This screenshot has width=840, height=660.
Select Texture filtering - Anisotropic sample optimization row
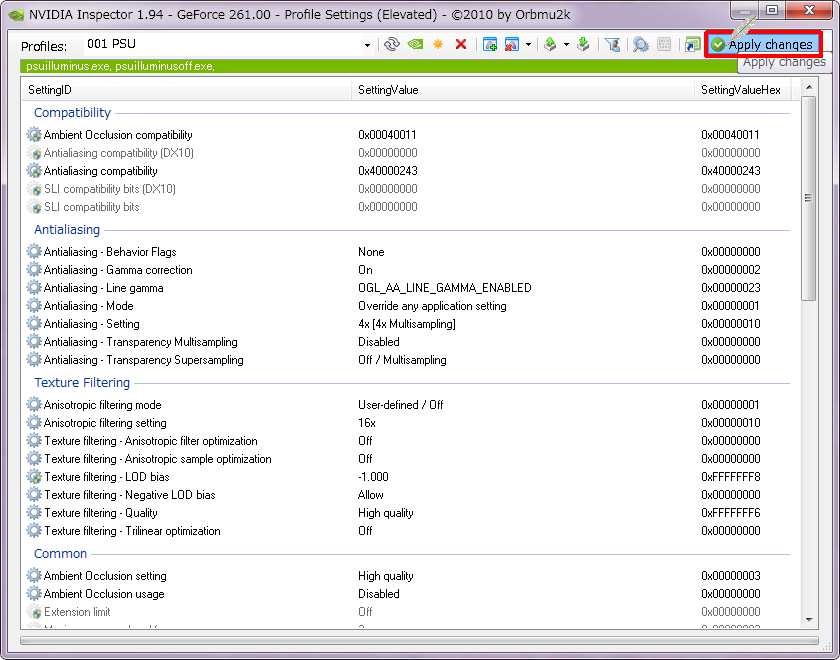(407, 459)
